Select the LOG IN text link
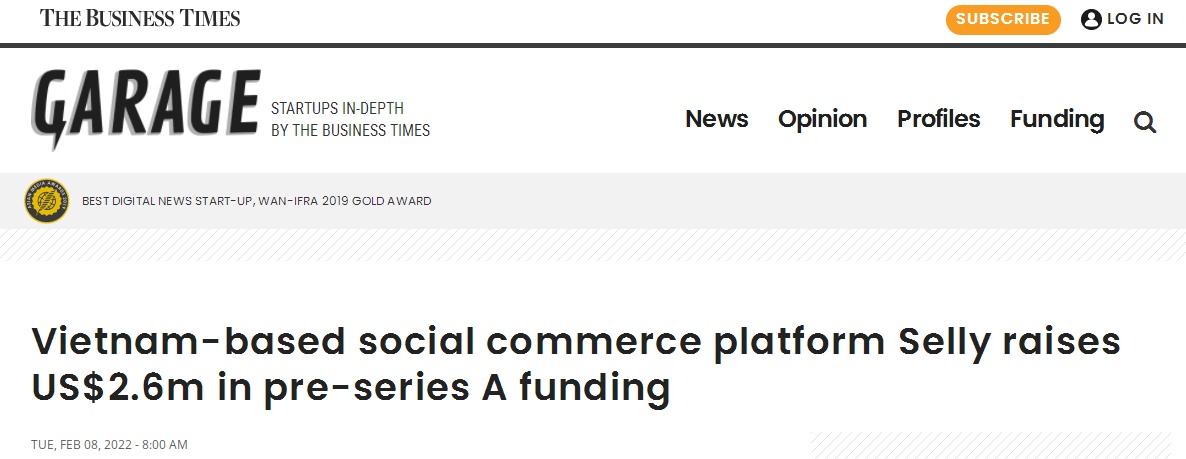1186x459 pixels. pyautogui.click(x=1135, y=19)
